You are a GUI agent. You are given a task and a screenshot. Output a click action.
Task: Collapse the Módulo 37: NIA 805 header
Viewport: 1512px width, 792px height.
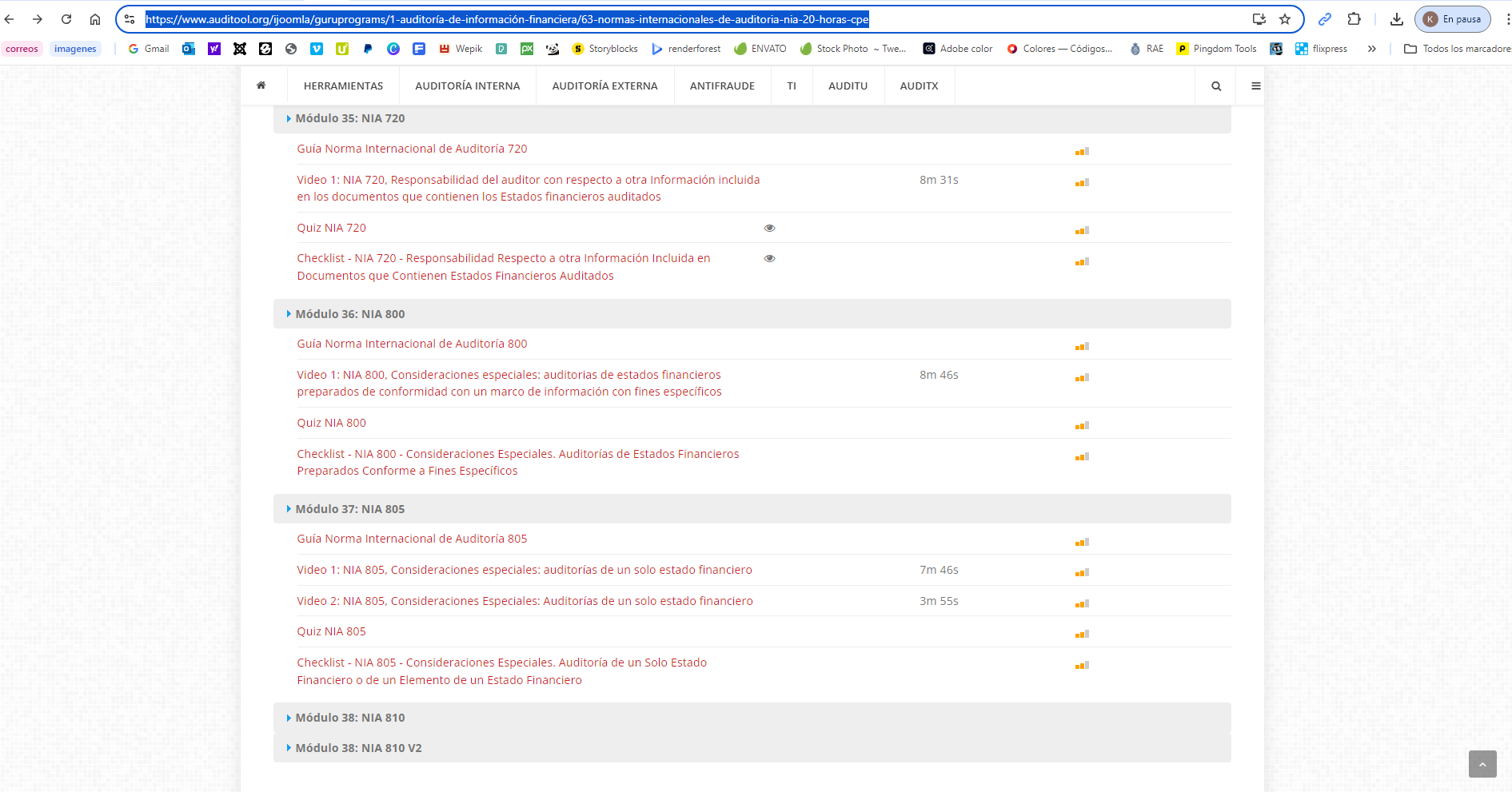[x=350, y=509]
